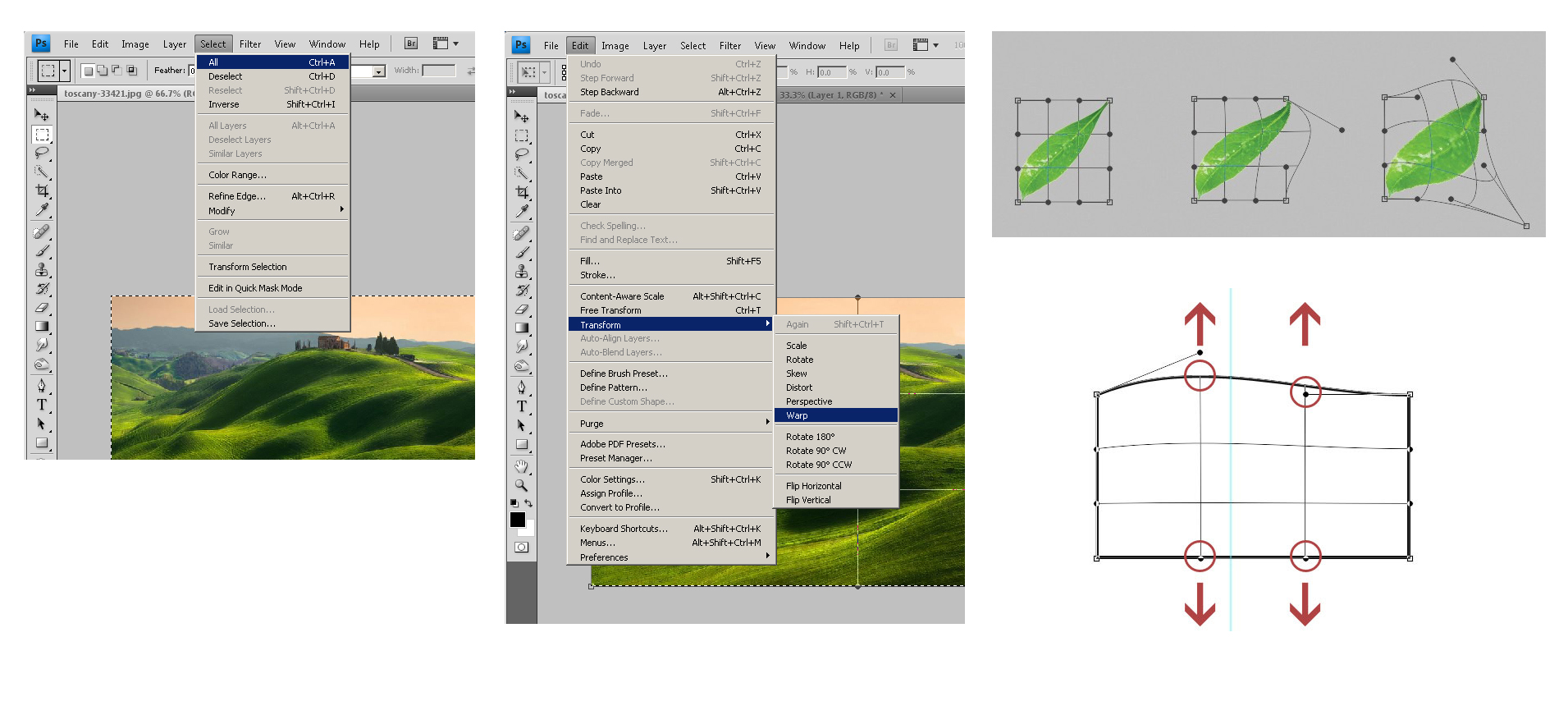Open the black foreground color swatch
Screen dimensions: 1568x715
tap(518, 520)
